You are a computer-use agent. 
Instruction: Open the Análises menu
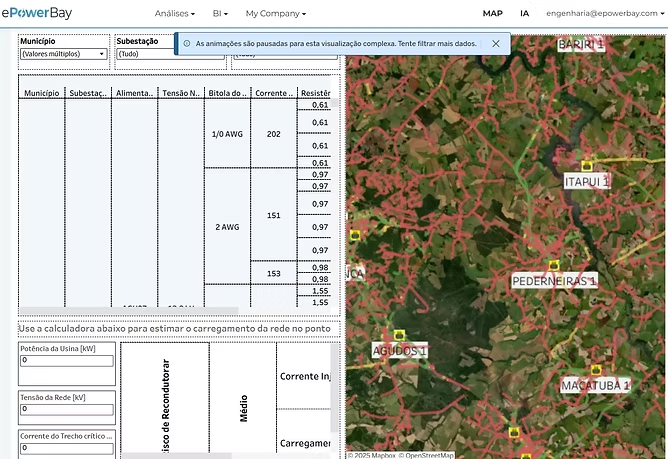pyautogui.click(x=177, y=13)
